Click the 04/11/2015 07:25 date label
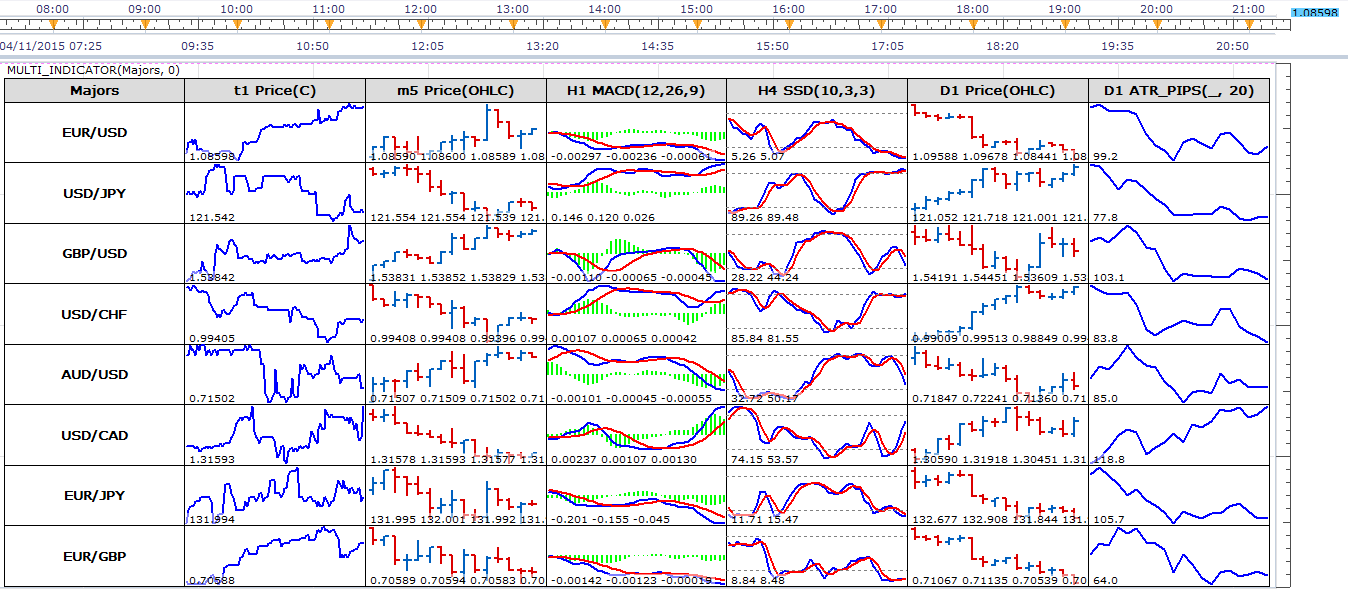Image resolution: width=1348 pixels, height=589 pixels. 50,46
